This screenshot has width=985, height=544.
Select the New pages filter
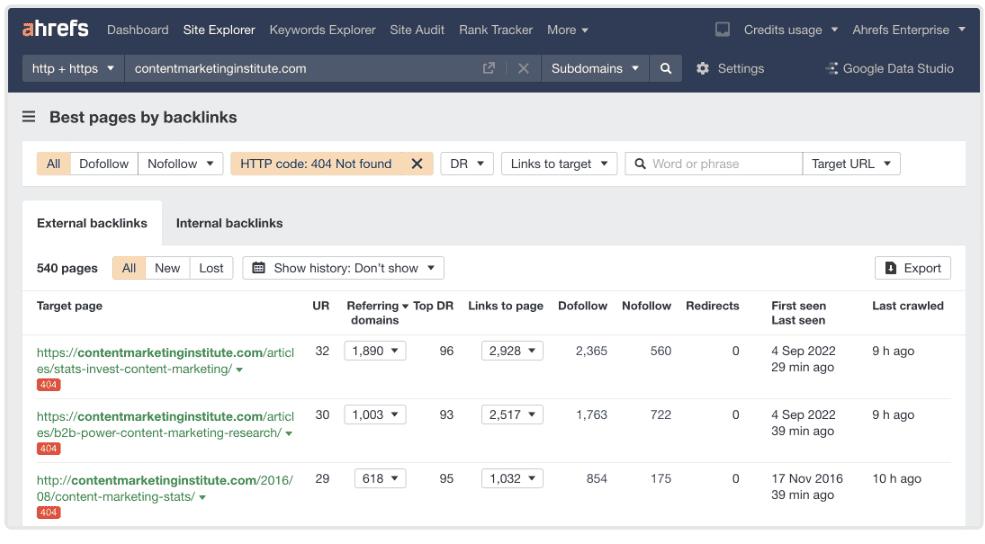tap(167, 268)
